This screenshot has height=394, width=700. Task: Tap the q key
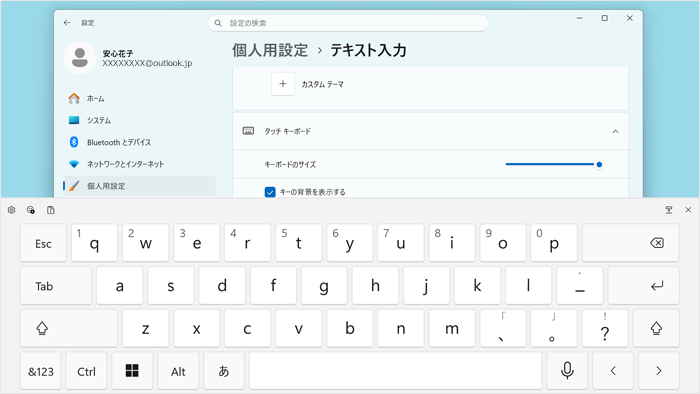[x=94, y=243]
